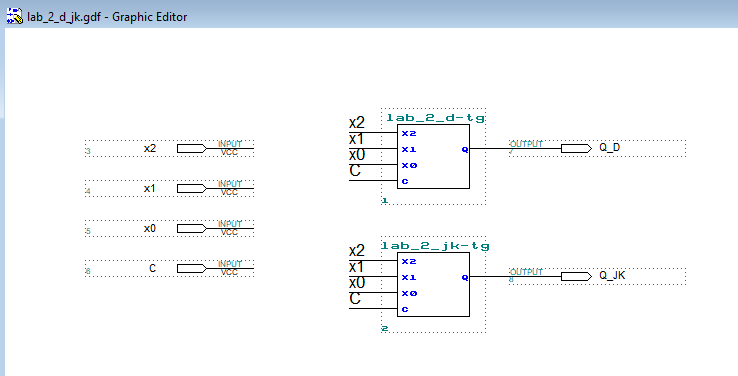
Task: Click the x0 wire label on lab_2_jk-tg
Action: tap(357, 283)
